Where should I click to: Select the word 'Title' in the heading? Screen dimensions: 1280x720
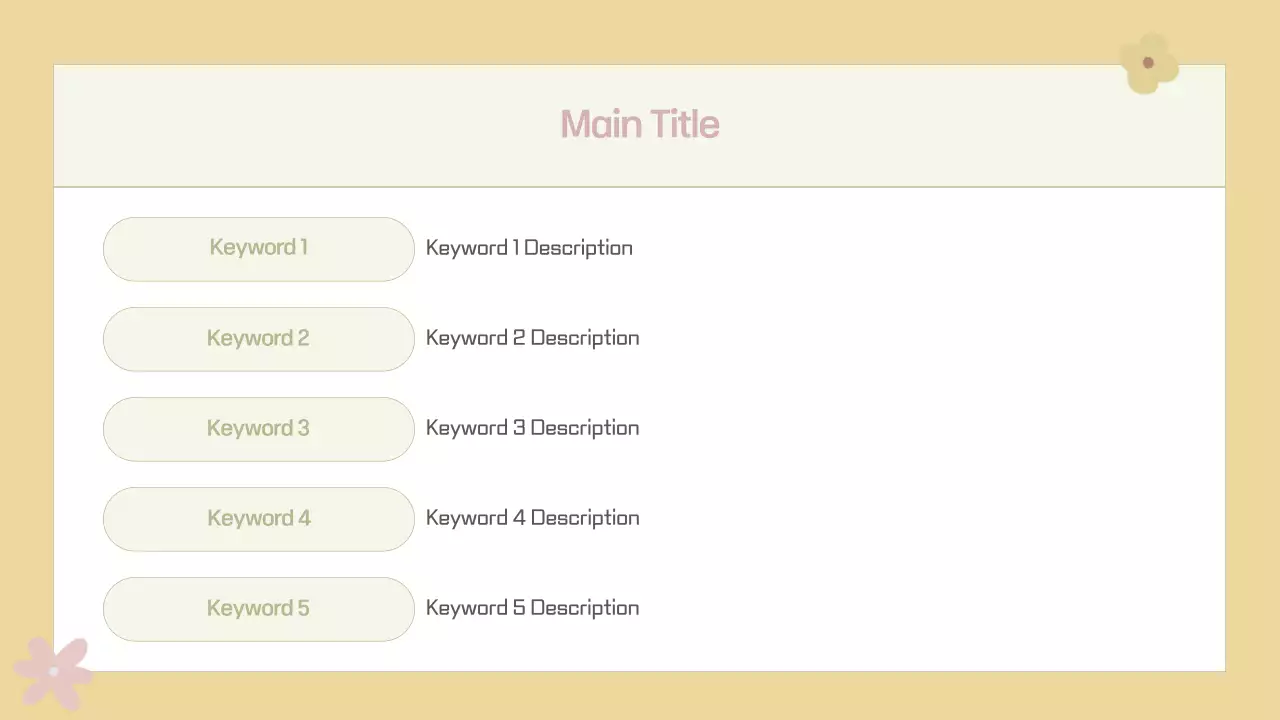[685, 125]
